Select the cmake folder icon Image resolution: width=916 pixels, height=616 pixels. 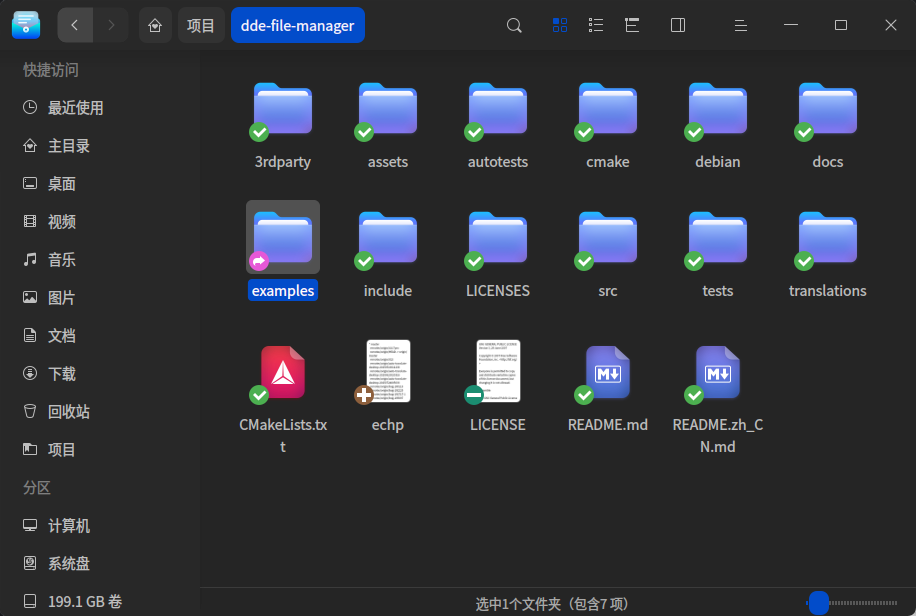[x=608, y=109]
